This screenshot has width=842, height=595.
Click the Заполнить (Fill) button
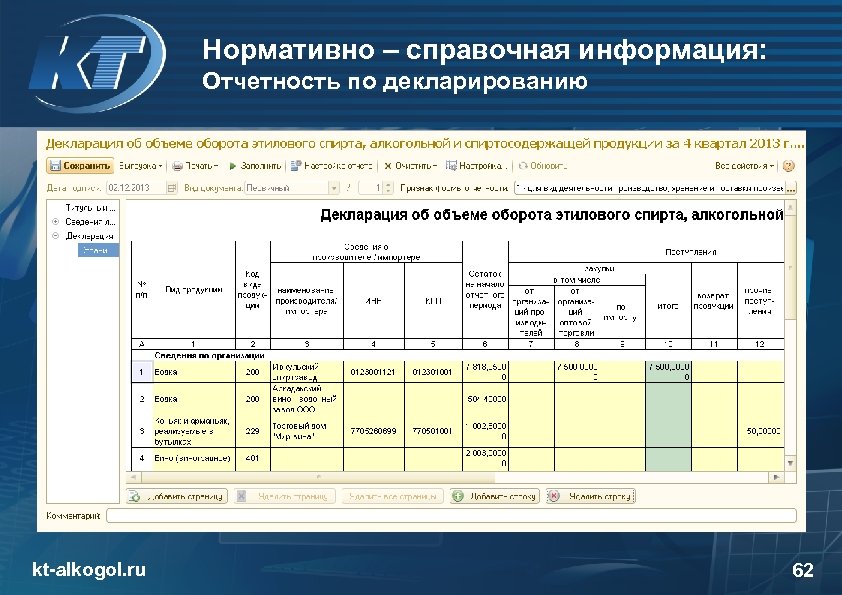click(255, 166)
